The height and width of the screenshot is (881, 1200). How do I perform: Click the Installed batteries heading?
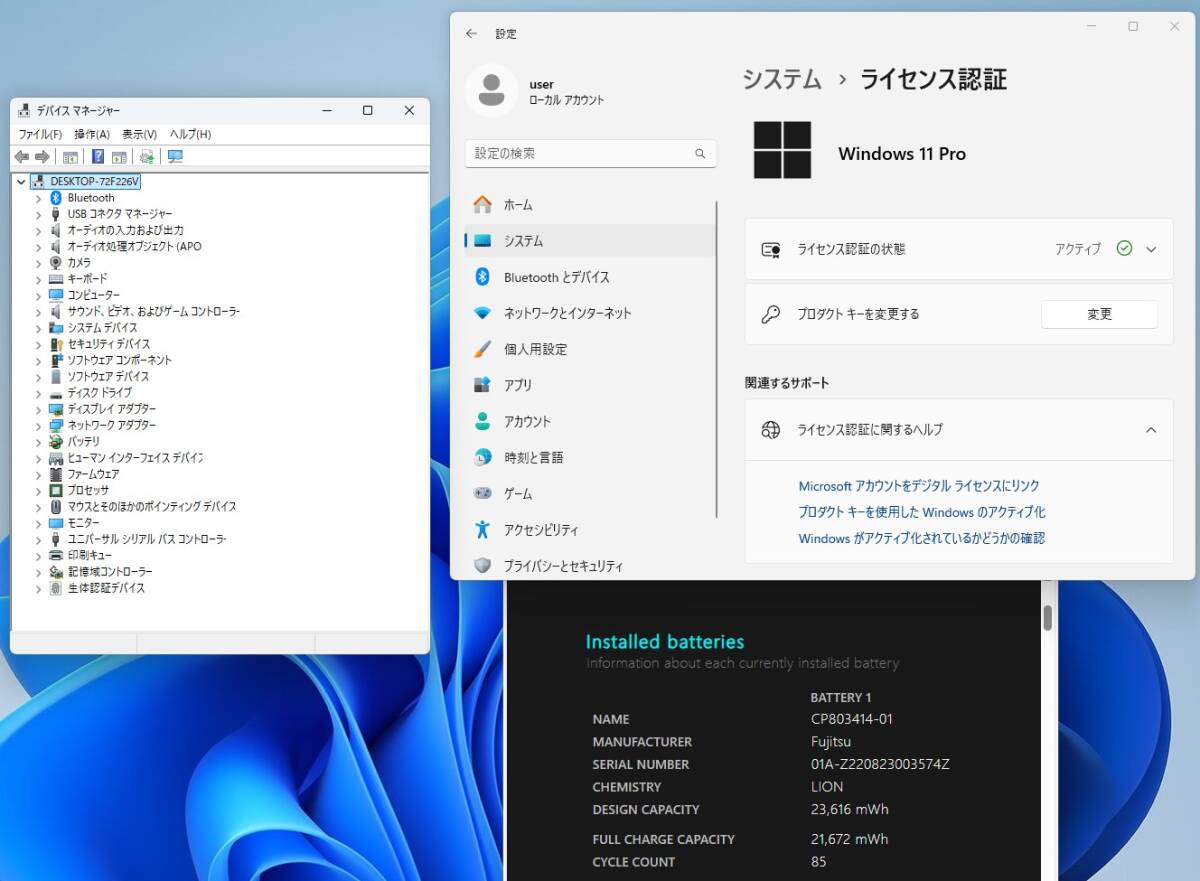tap(665, 642)
